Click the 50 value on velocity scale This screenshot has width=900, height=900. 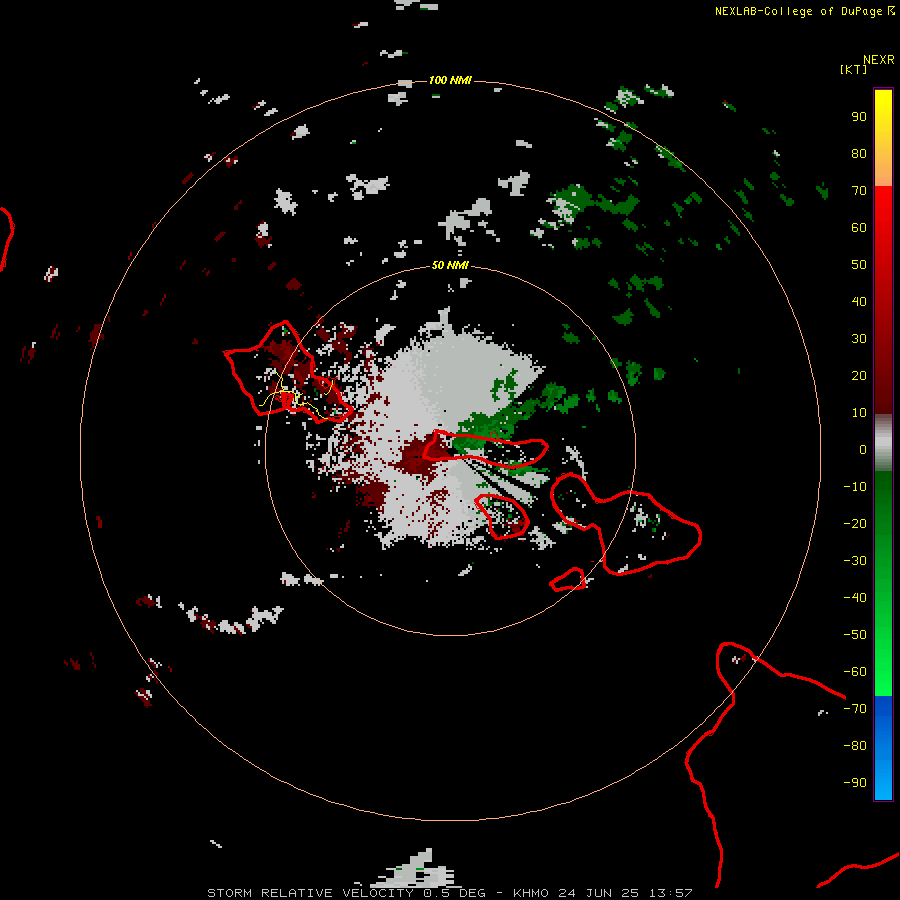point(859,265)
